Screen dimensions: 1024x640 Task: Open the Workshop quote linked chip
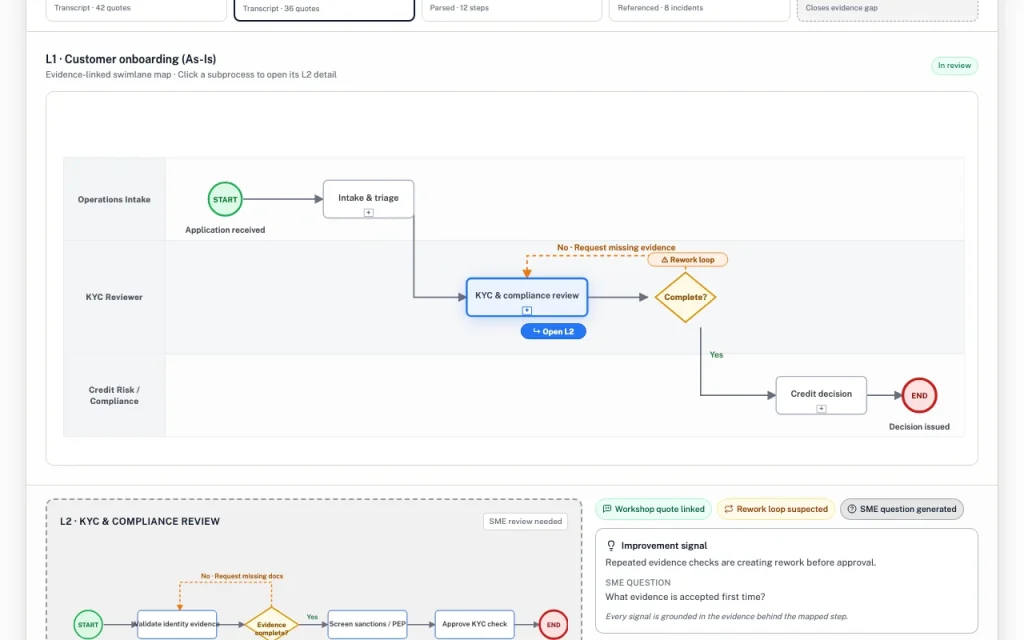tap(653, 509)
